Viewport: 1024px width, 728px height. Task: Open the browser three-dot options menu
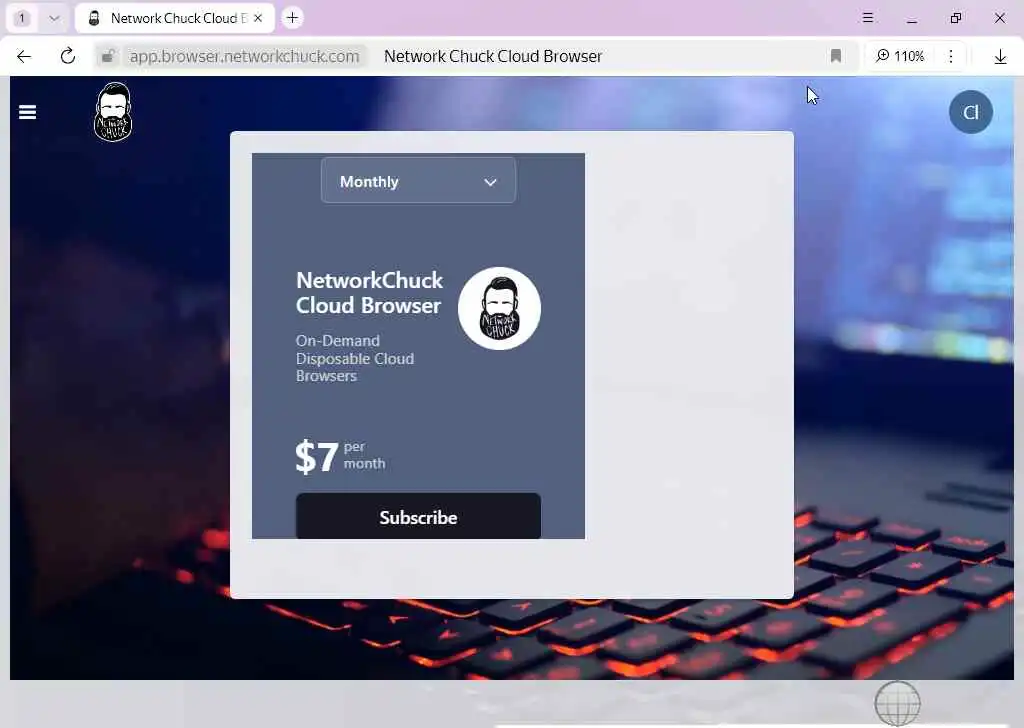951,56
